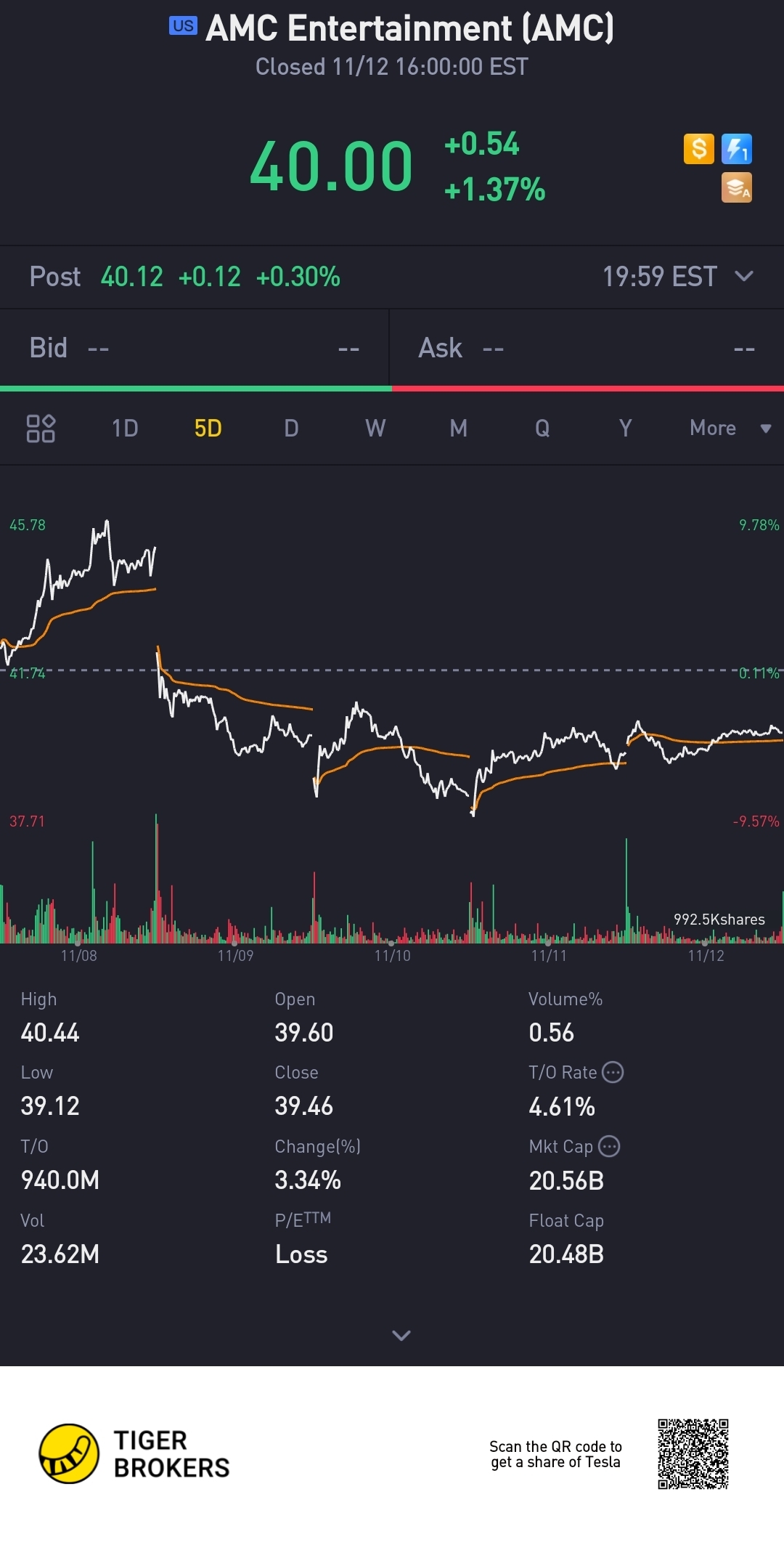The height and width of the screenshot is (1542, 784).
Task: Tap the T/O Rate value 4.61%
Action: 562,1107
